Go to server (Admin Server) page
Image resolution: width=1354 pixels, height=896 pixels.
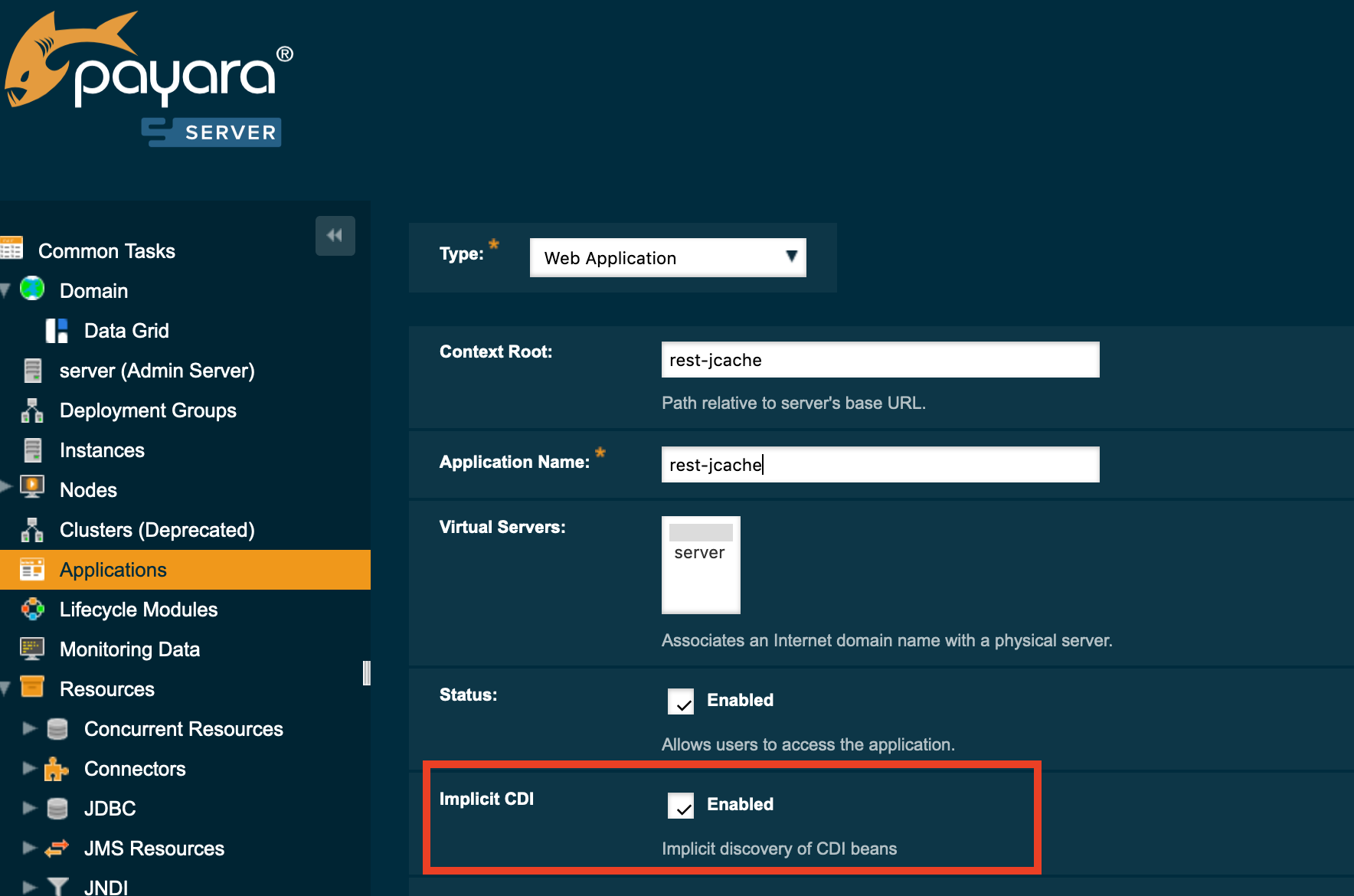(157, 371)
